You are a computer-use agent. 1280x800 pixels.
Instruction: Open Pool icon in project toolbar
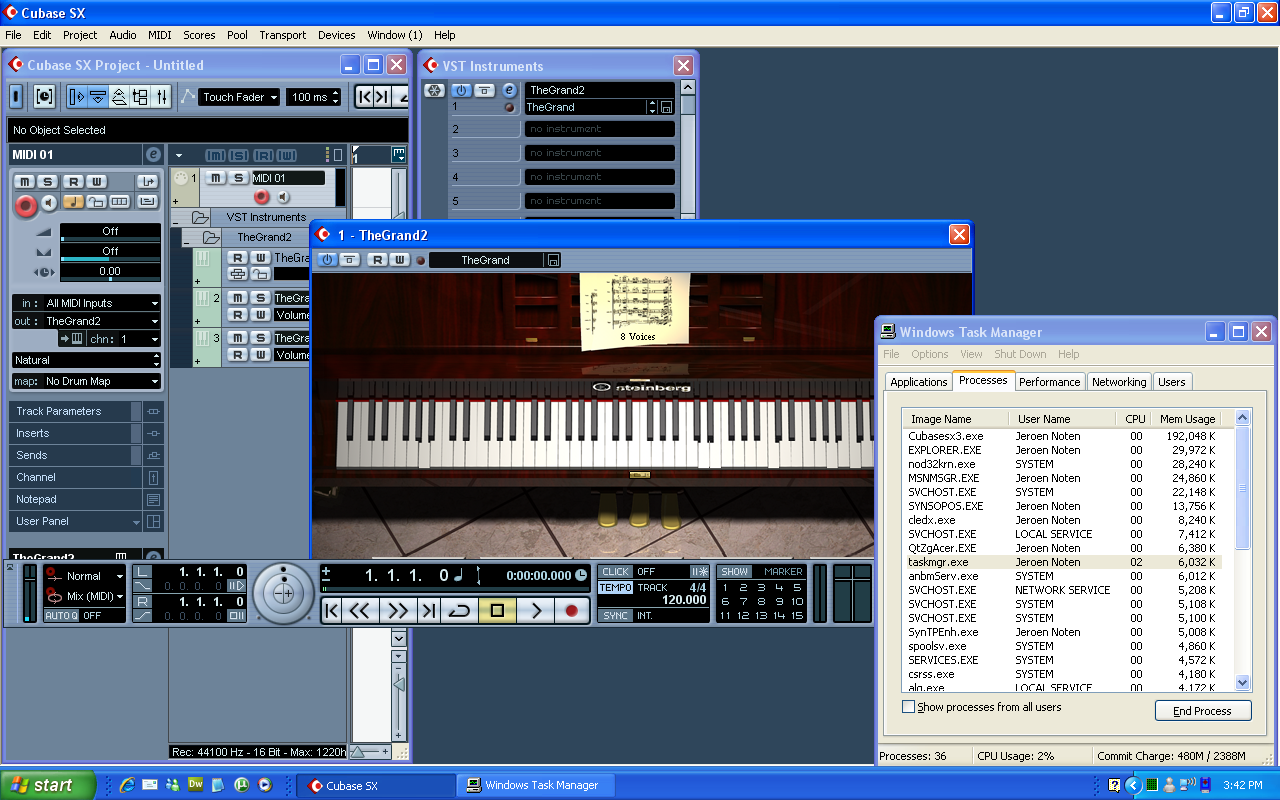pyautogui.click(x=140, y=97)
